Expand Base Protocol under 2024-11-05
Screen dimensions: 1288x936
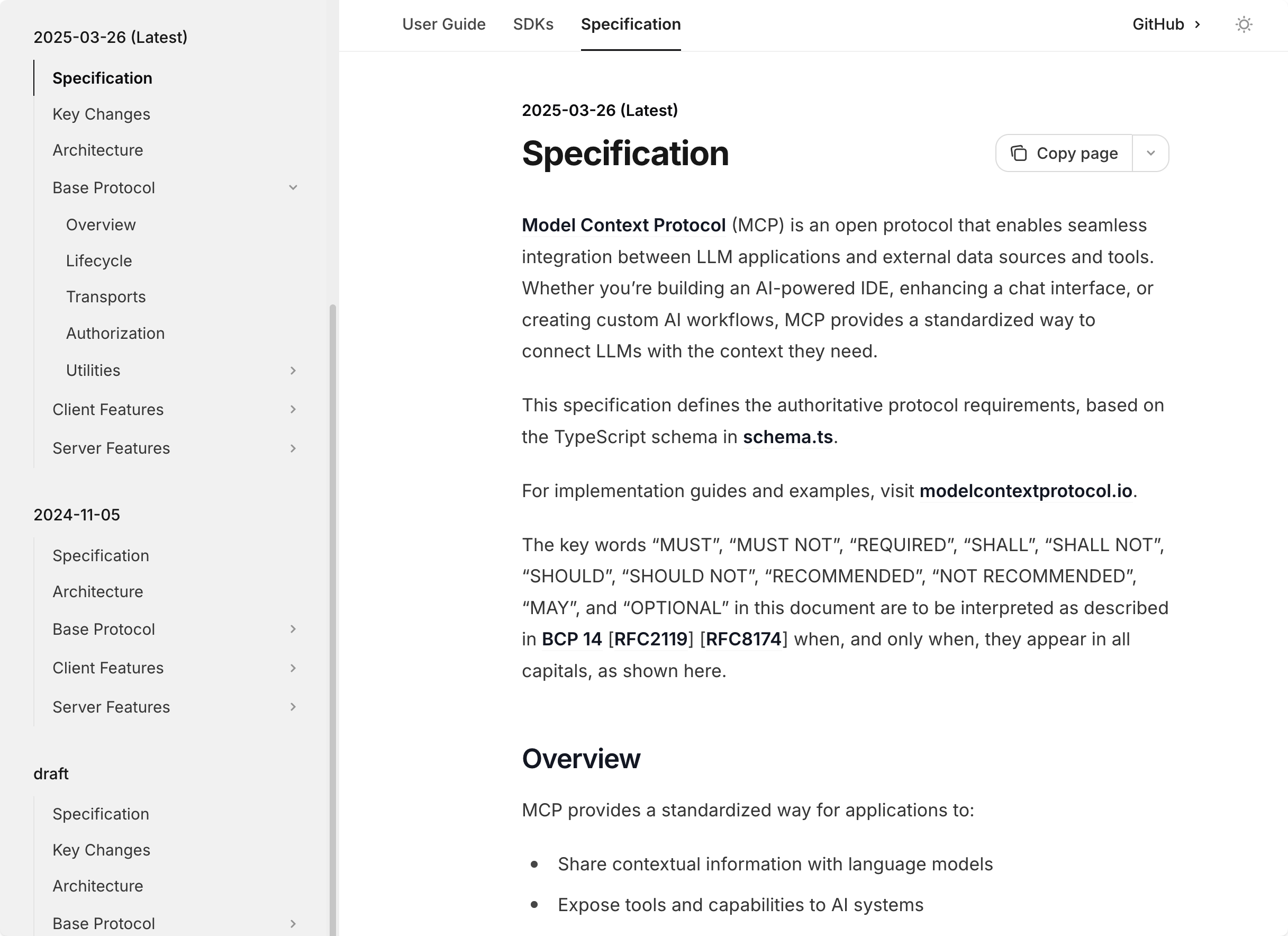pyautogui.click(x=293, y=629)
